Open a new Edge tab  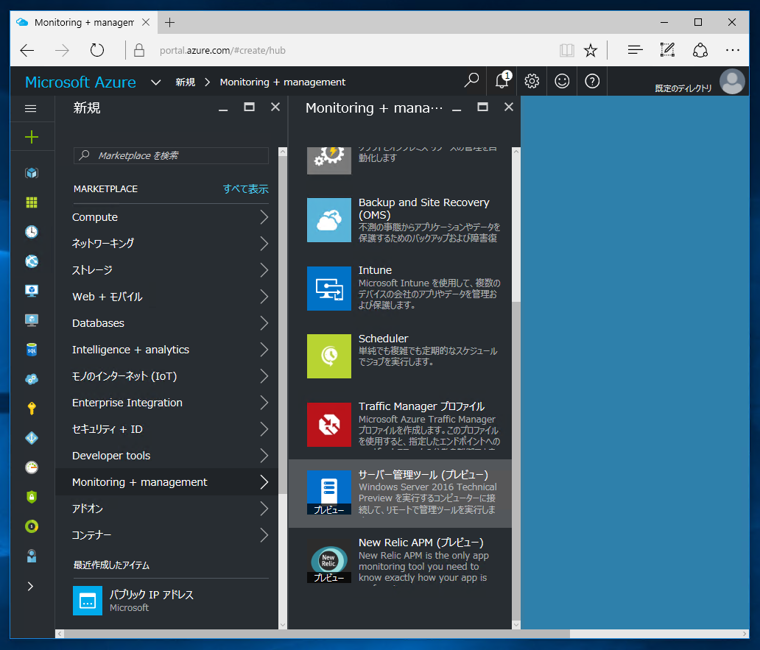170,22
